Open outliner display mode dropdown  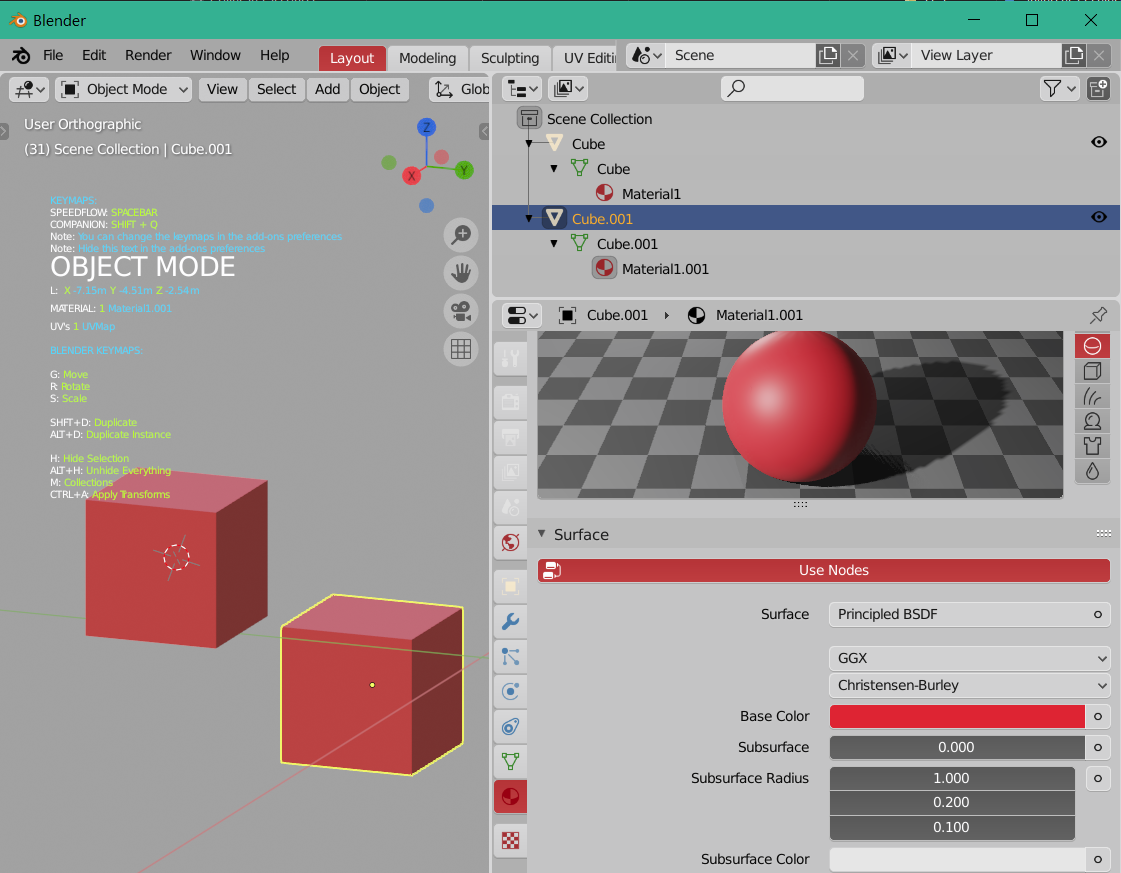coord(568,89)
